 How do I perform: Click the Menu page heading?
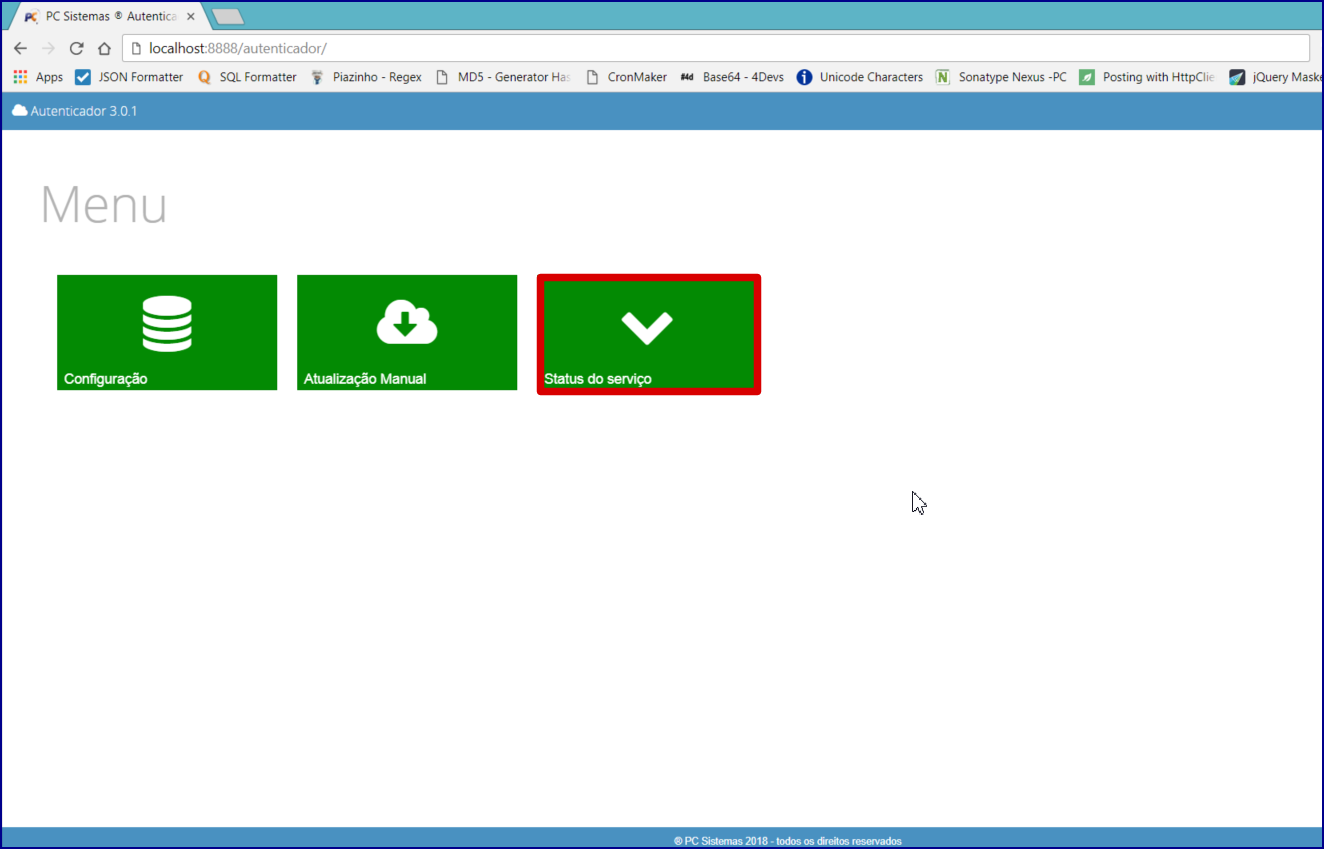(104, 205)
